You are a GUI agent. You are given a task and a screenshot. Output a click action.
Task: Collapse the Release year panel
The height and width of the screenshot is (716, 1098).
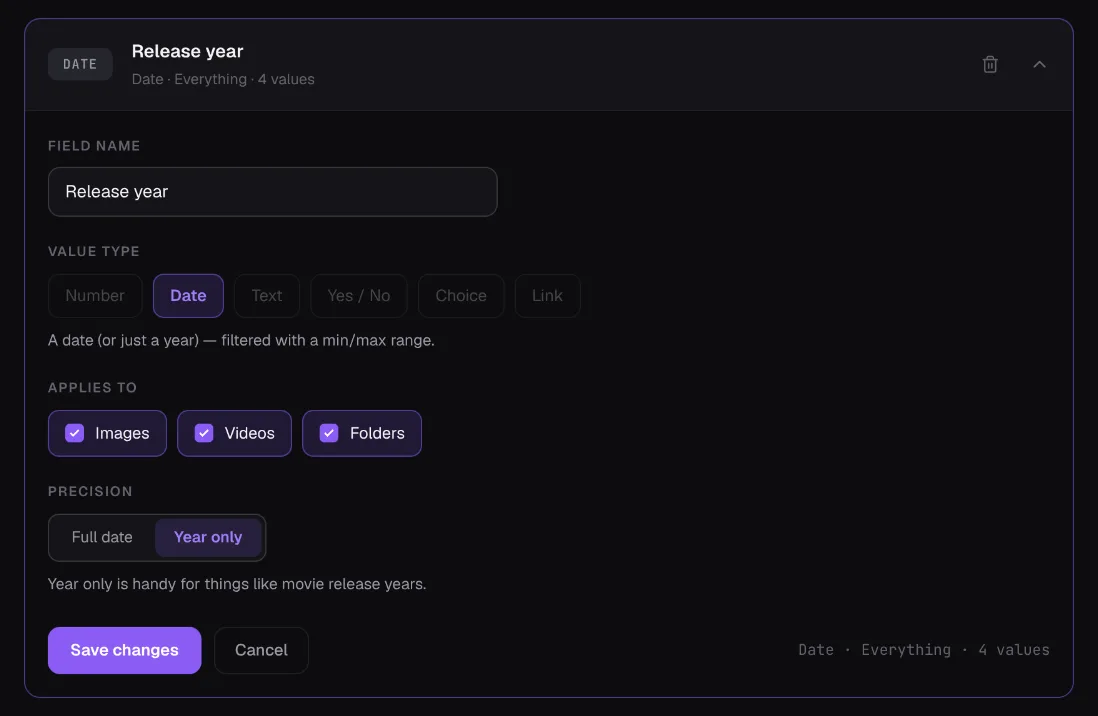[1039, 64]
